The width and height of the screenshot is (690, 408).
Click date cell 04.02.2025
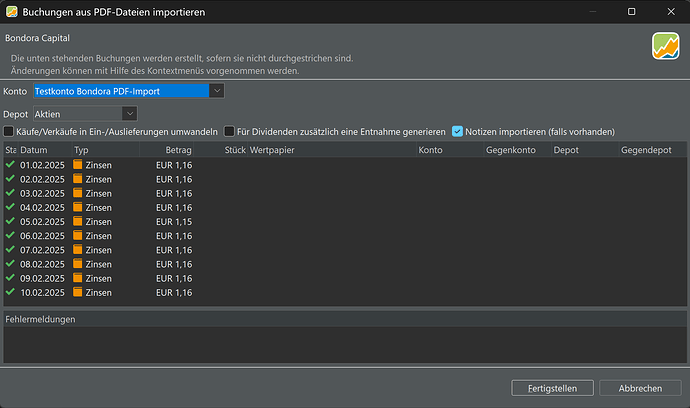tap(42, 207)
